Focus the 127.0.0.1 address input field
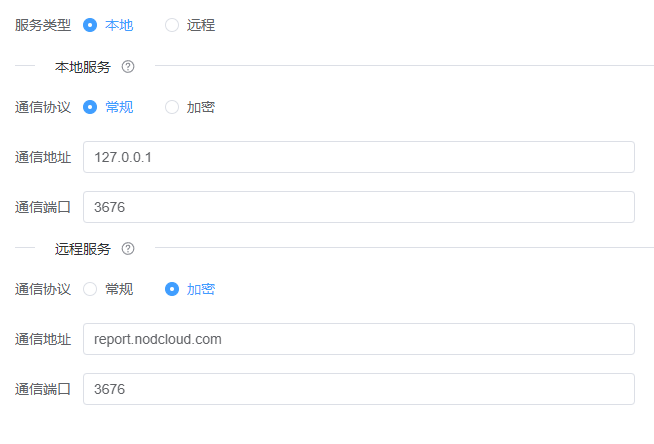This screenshot has width=654, height=444. 358,157
